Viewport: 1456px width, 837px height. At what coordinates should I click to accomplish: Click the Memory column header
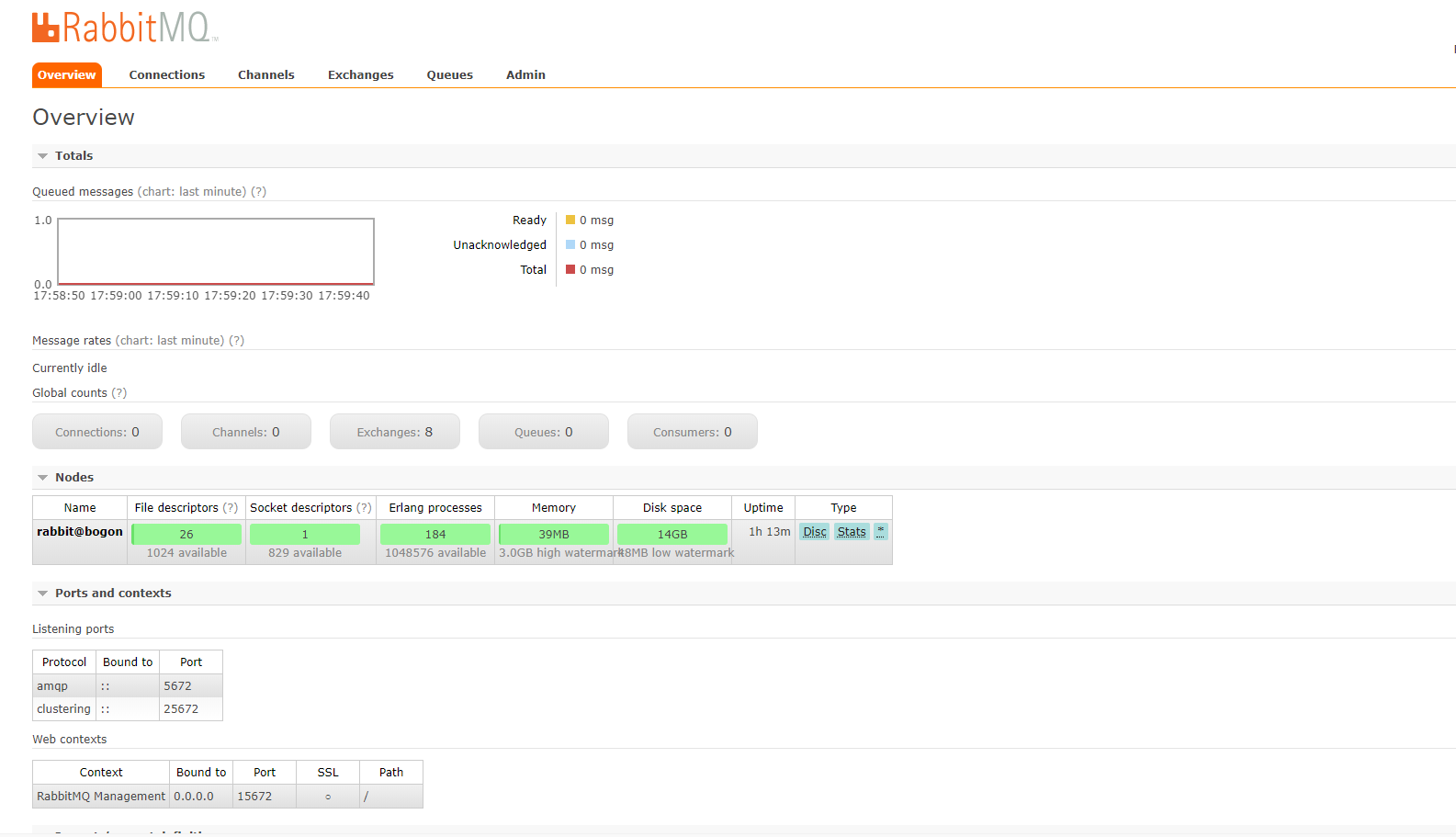(x=554, y=508)
